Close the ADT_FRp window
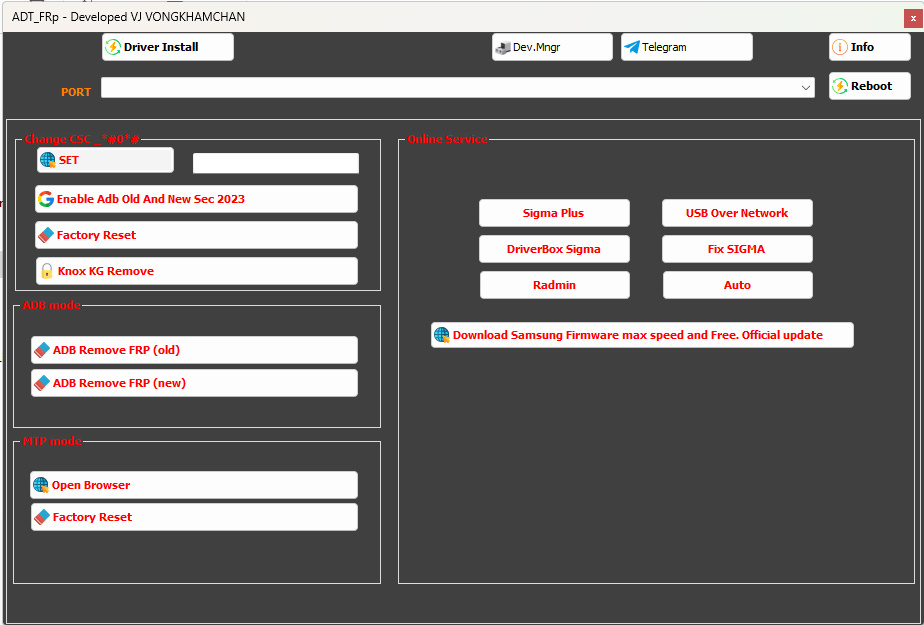This screenshot has width=924, height=625. (x=913, y=19)
